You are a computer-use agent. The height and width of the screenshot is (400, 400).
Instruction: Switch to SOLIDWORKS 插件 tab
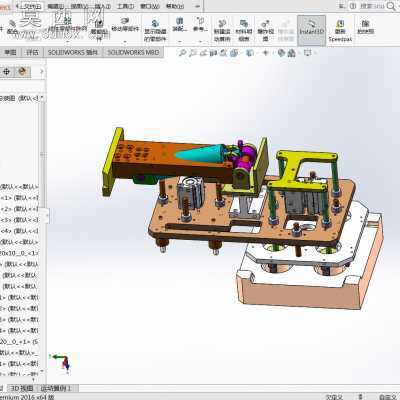pos(73,52)
